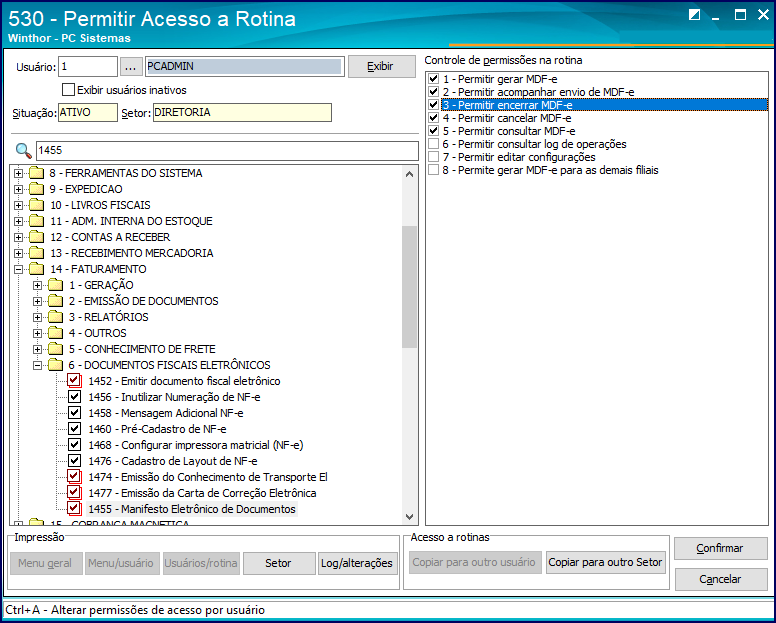Click folder icon of 4 - OUTROS
This screenshot has height=623, width=776.
click(55, 333)
